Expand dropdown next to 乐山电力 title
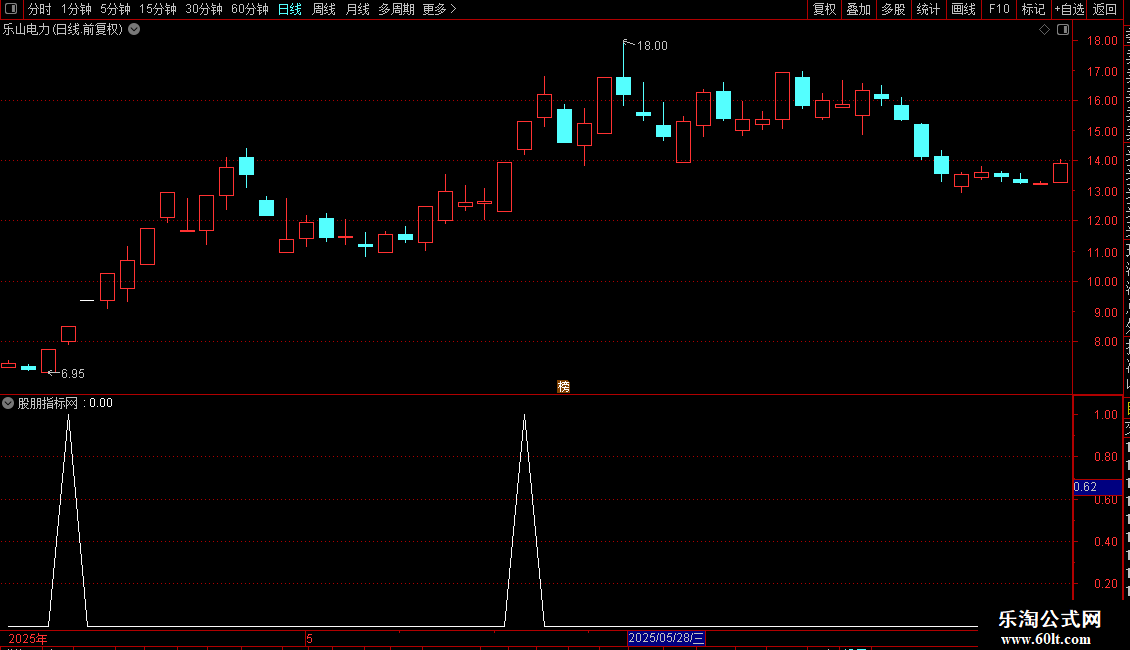The height and width of the screenshot is (650, 1130). [x=134, y=30]
